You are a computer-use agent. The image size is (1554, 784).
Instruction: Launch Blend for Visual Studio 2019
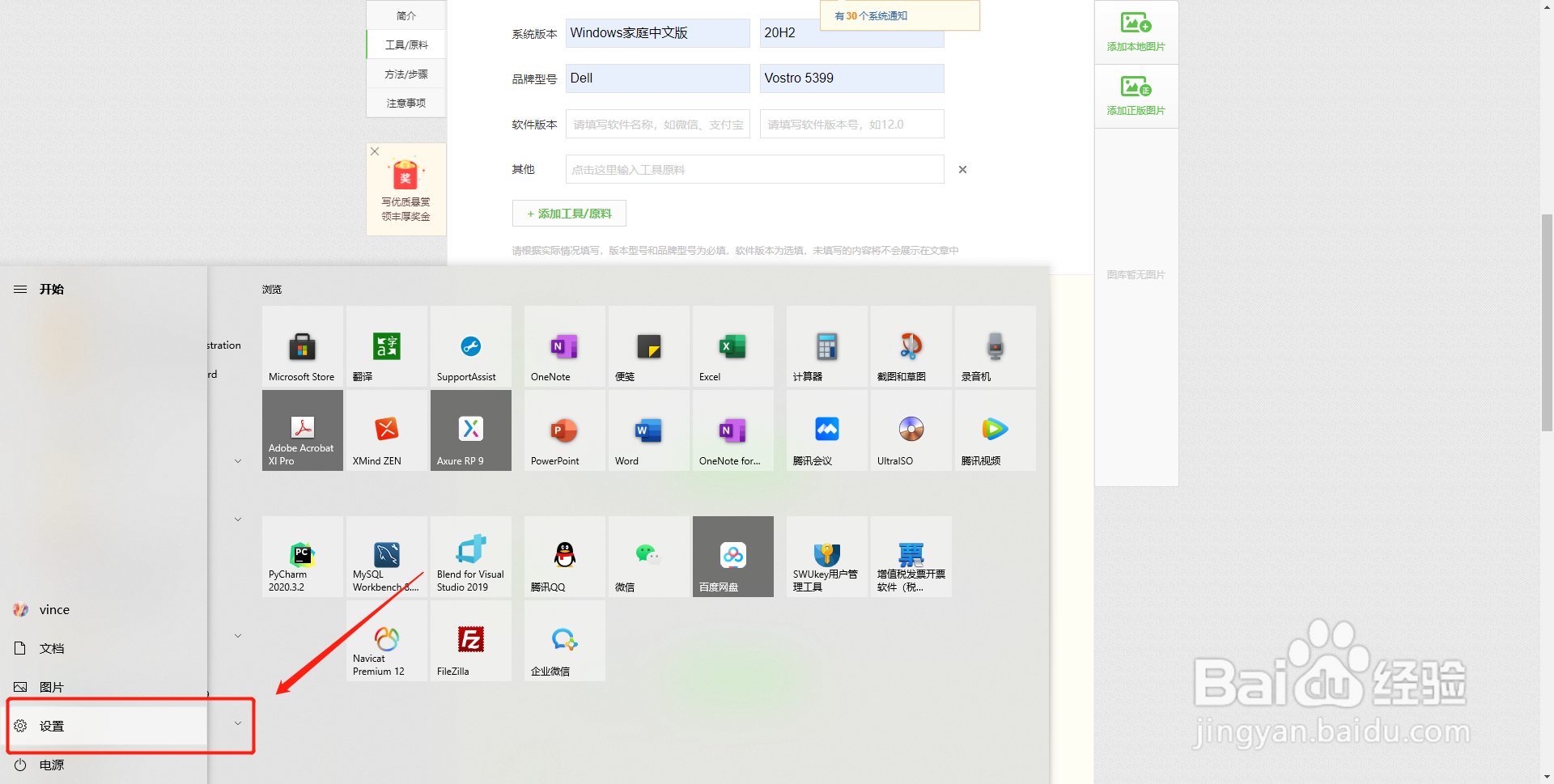click(470, 557)
